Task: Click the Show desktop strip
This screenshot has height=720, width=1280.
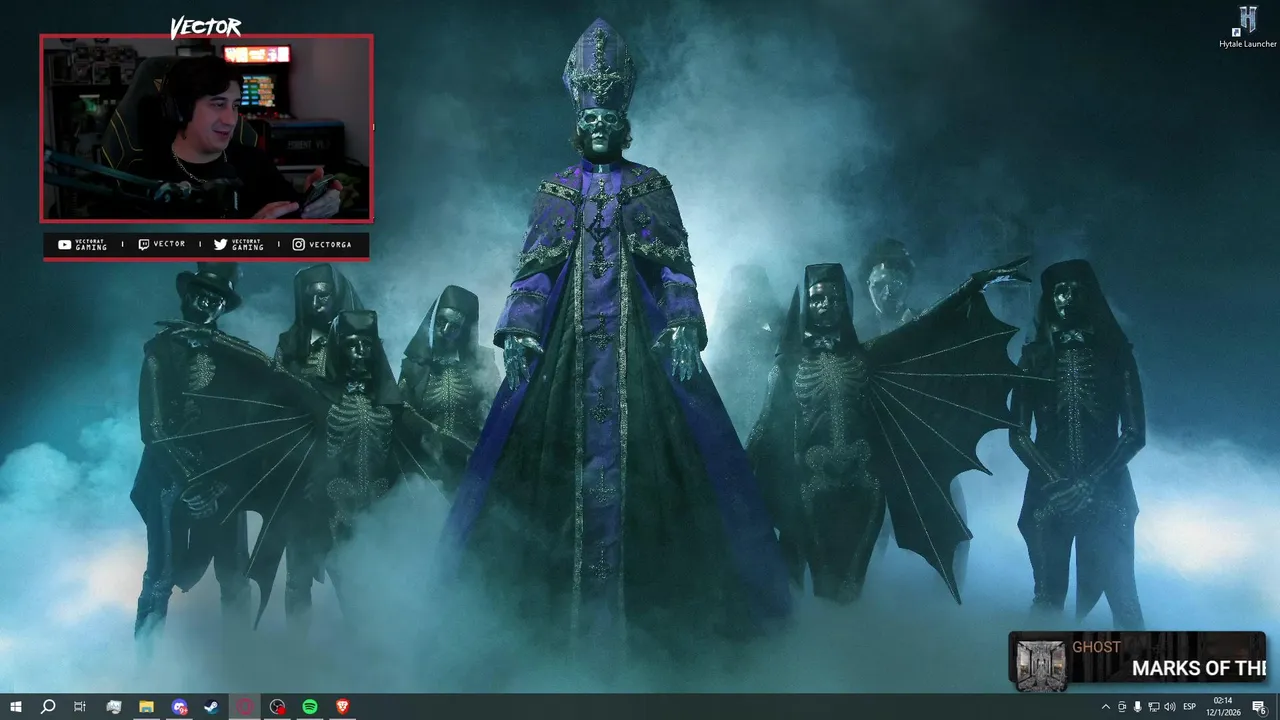Action: (1277, 707)
